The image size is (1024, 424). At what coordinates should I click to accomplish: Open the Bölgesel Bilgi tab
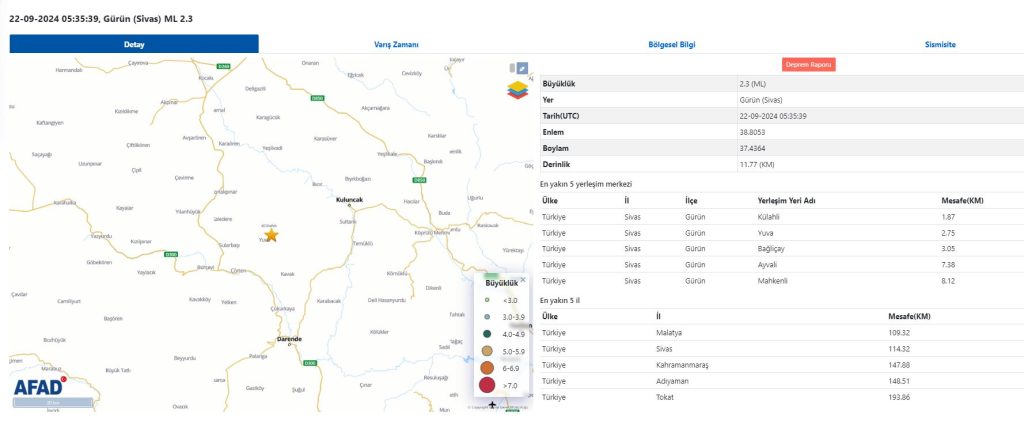(x=672, y=44)
